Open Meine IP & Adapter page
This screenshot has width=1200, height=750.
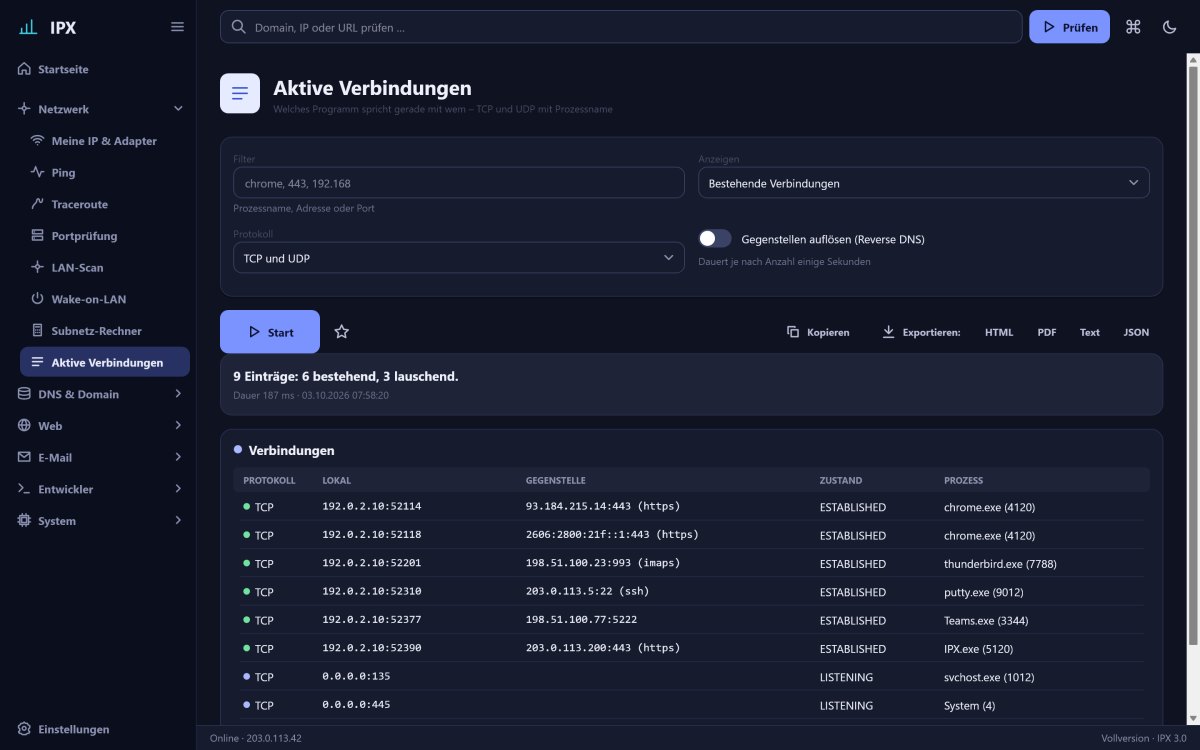click(x=105, y=141)
